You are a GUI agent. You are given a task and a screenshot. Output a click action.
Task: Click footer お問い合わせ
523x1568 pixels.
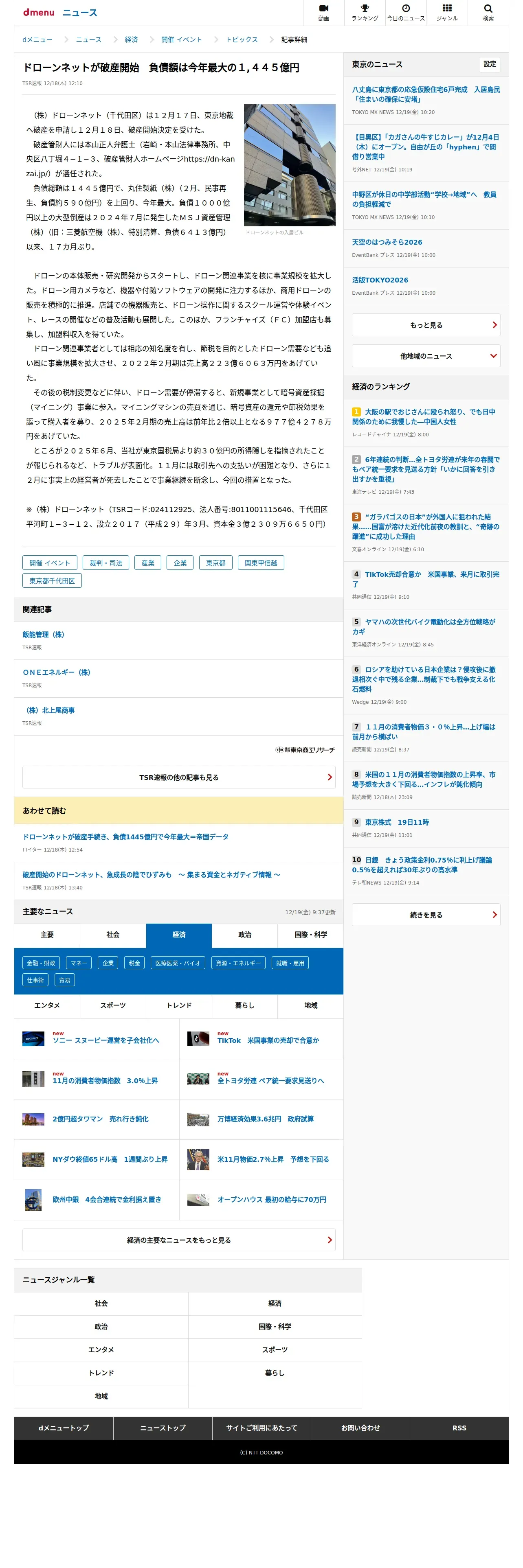pos(360,1428)
